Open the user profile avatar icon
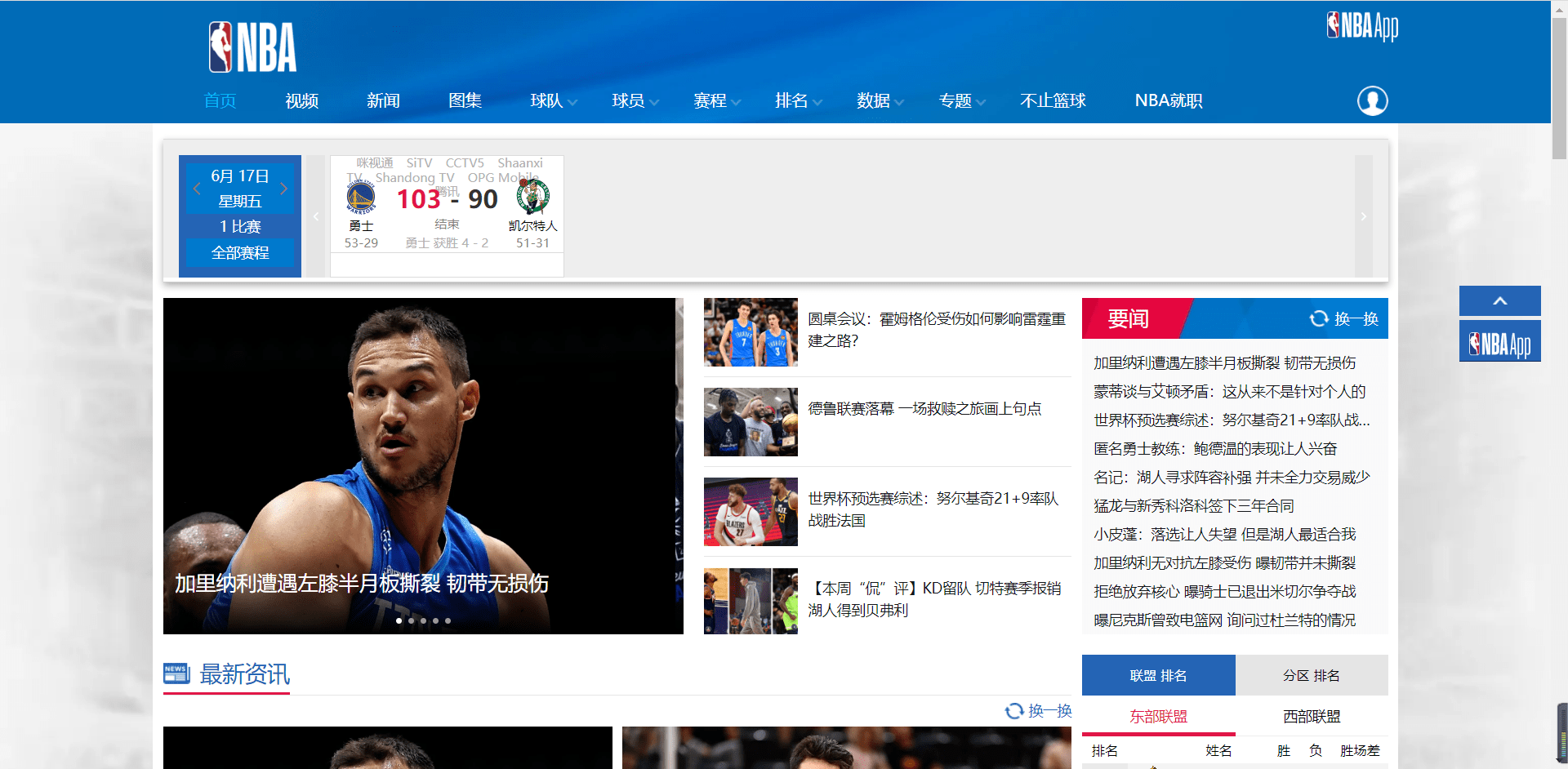 (1372, 100)
